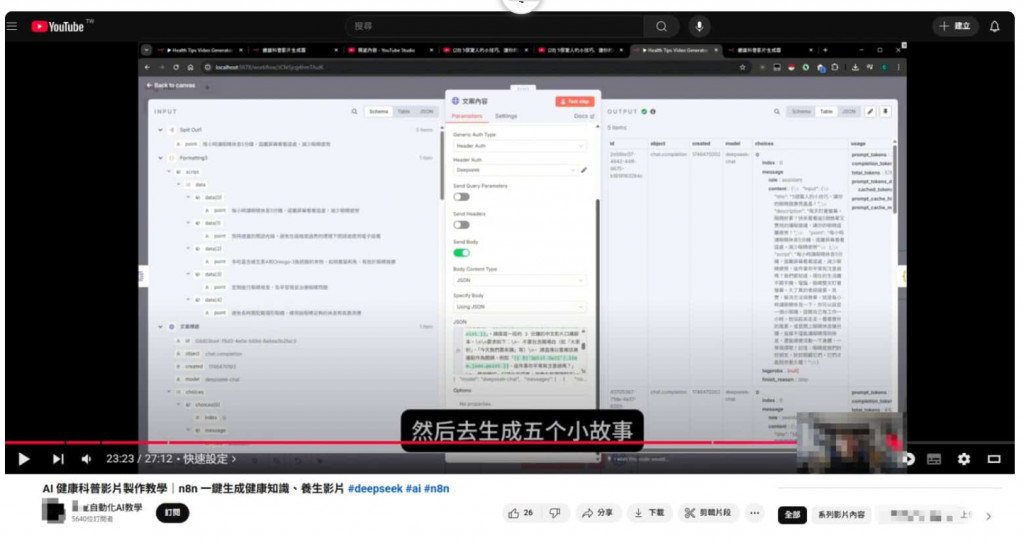Open the more actions ellipsis menu
This screenshot has height=543, width=1024.
[756, 513]
